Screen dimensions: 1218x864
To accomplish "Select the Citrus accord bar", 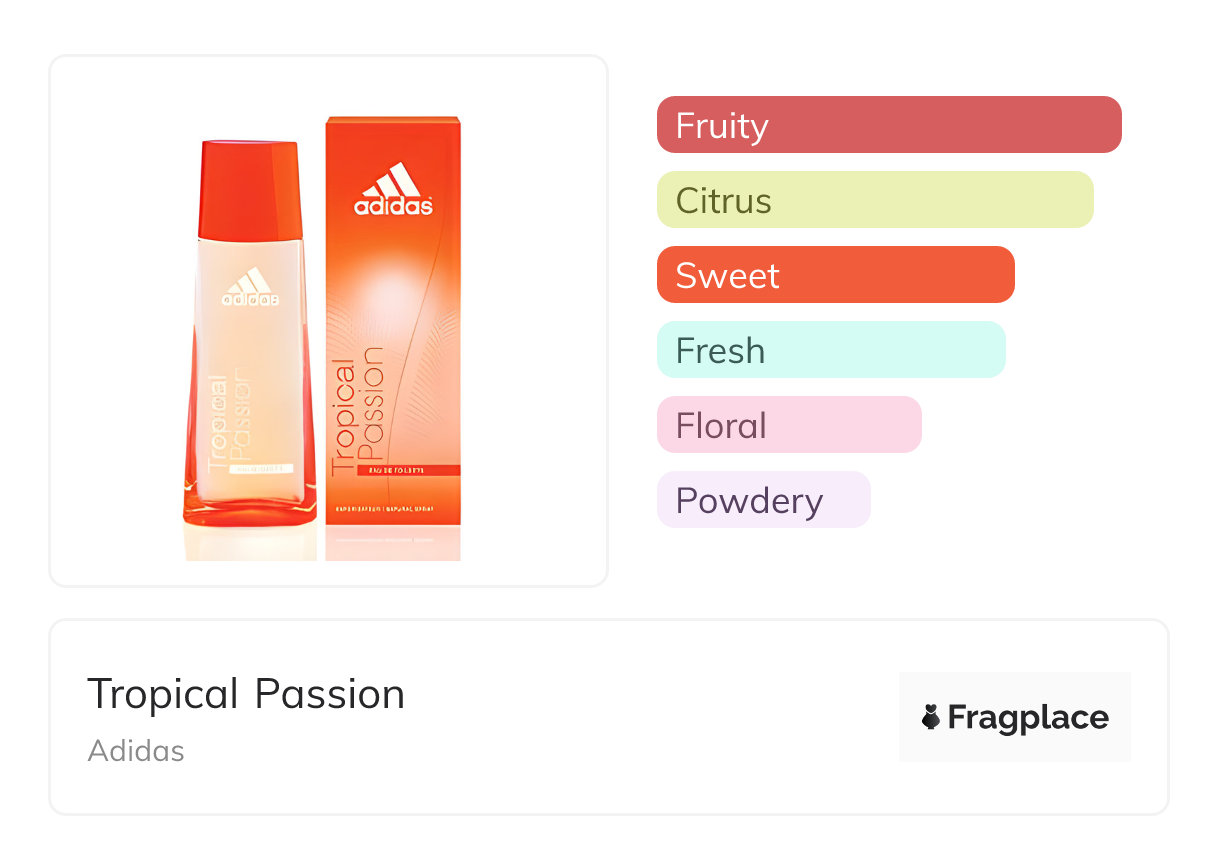I will coord(875,200).
